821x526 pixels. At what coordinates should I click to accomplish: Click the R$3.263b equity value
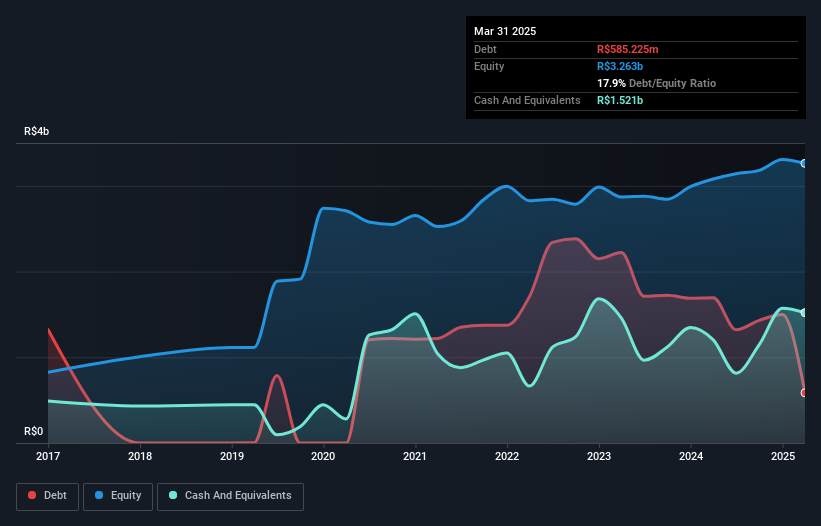pyautogui.click(x=620, y=66)
